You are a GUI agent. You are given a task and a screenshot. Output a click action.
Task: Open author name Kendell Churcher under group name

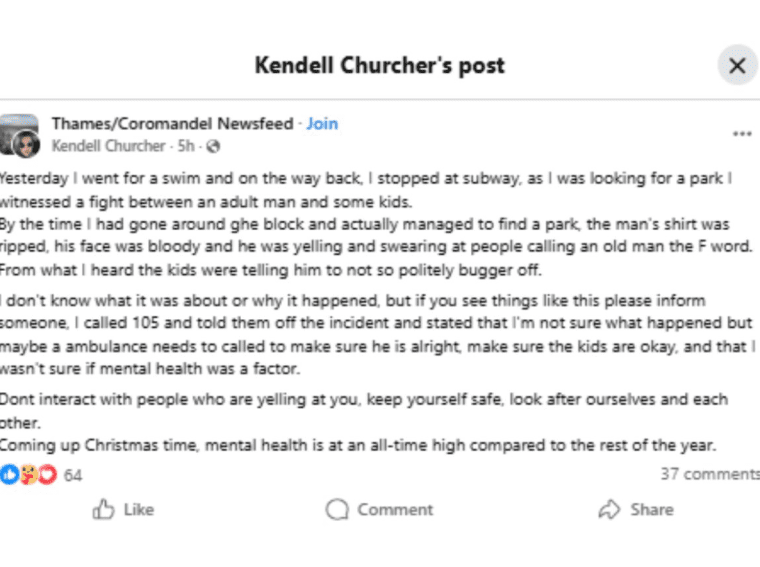(108, 146)
